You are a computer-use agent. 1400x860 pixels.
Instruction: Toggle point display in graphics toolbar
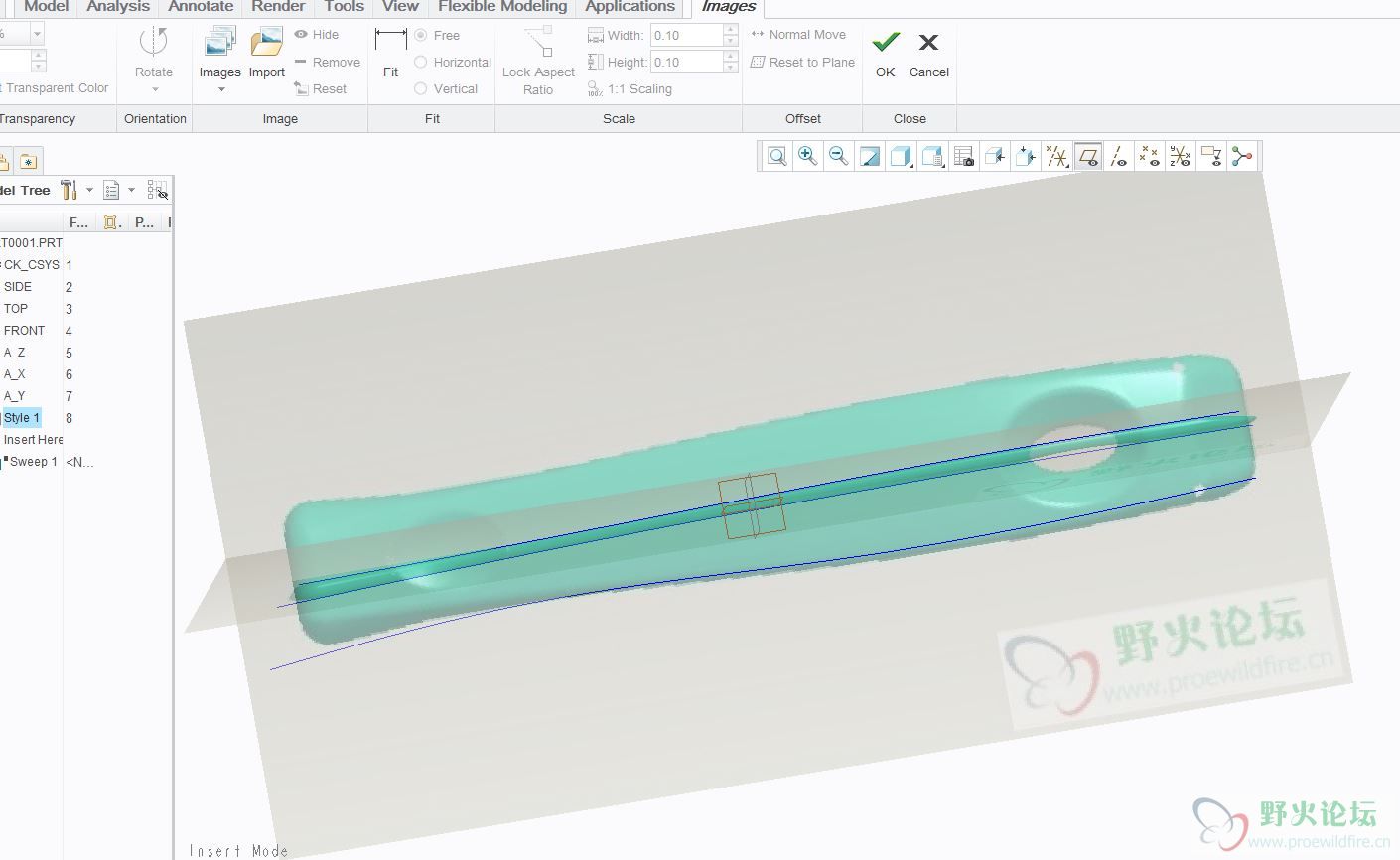tap(1150, 156)
